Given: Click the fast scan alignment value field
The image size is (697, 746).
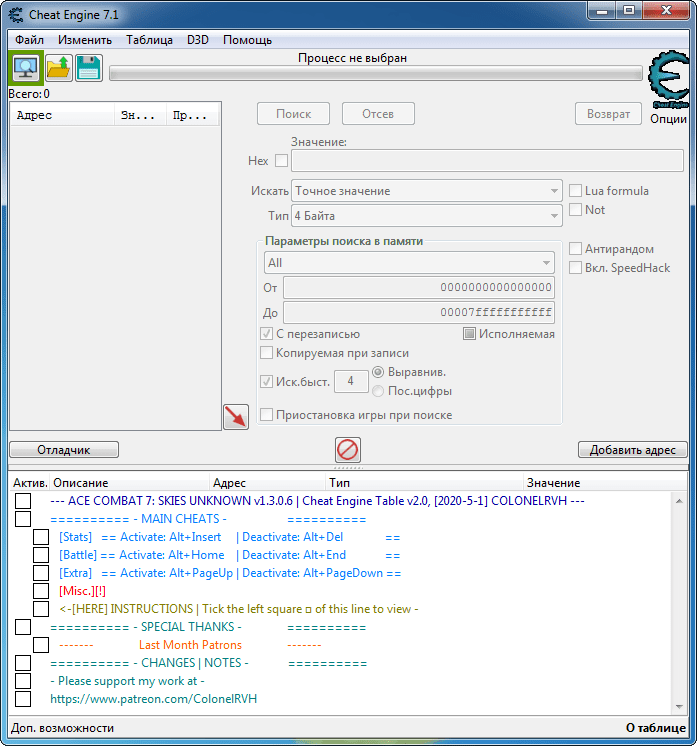Looking at the screenshot, I should pos(351,382).
